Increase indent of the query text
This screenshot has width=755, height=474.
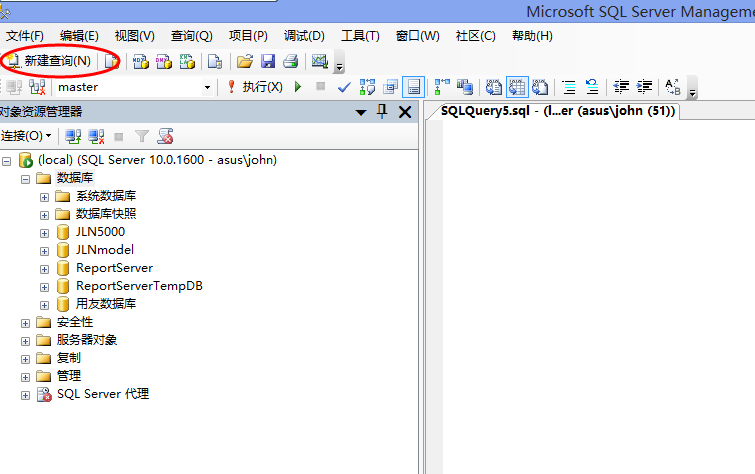(644, 87)
